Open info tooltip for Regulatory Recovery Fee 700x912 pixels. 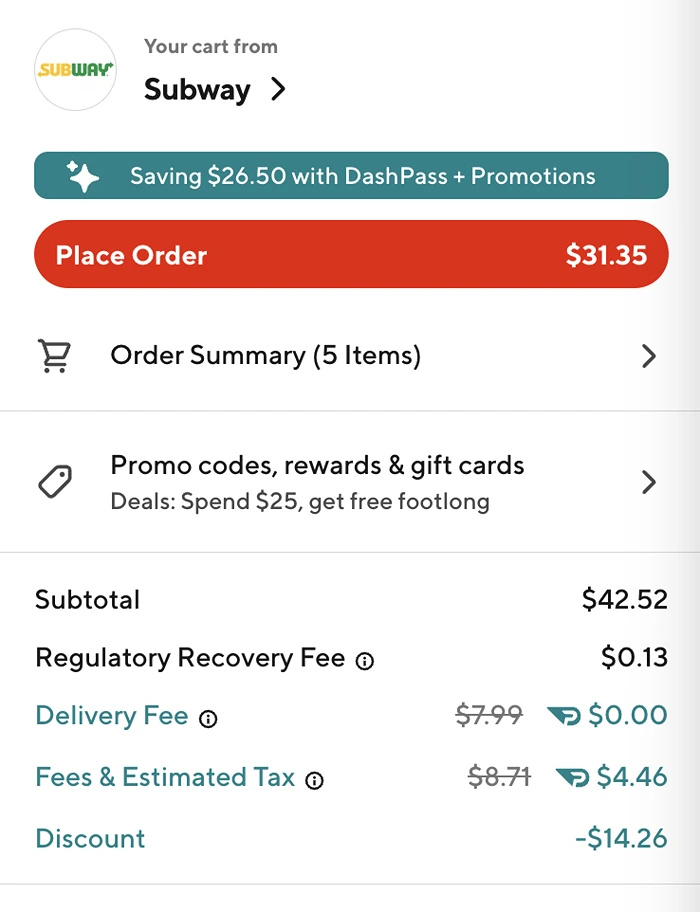(x=366, y=661)
